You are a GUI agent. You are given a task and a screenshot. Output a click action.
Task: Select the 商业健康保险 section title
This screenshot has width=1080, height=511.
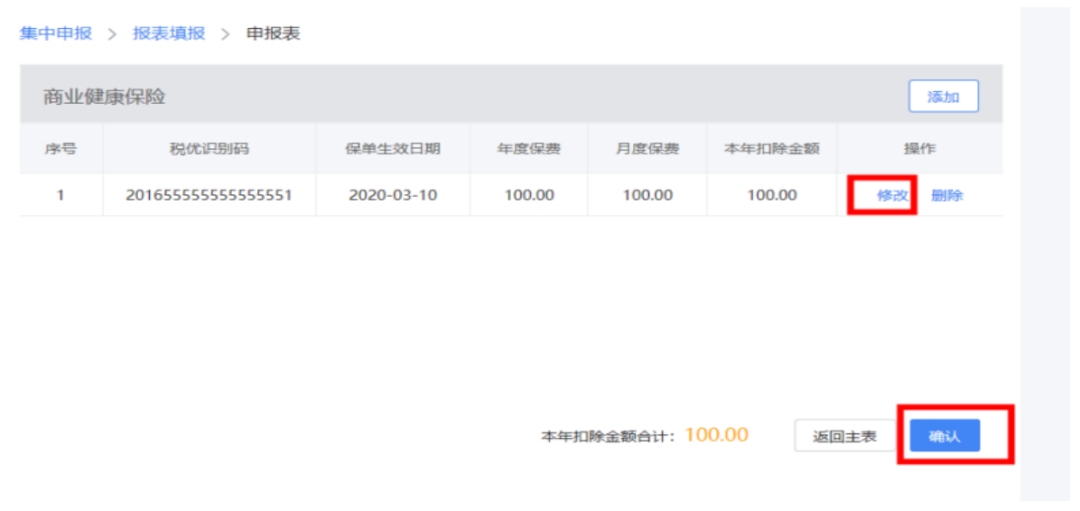[105, 97]
